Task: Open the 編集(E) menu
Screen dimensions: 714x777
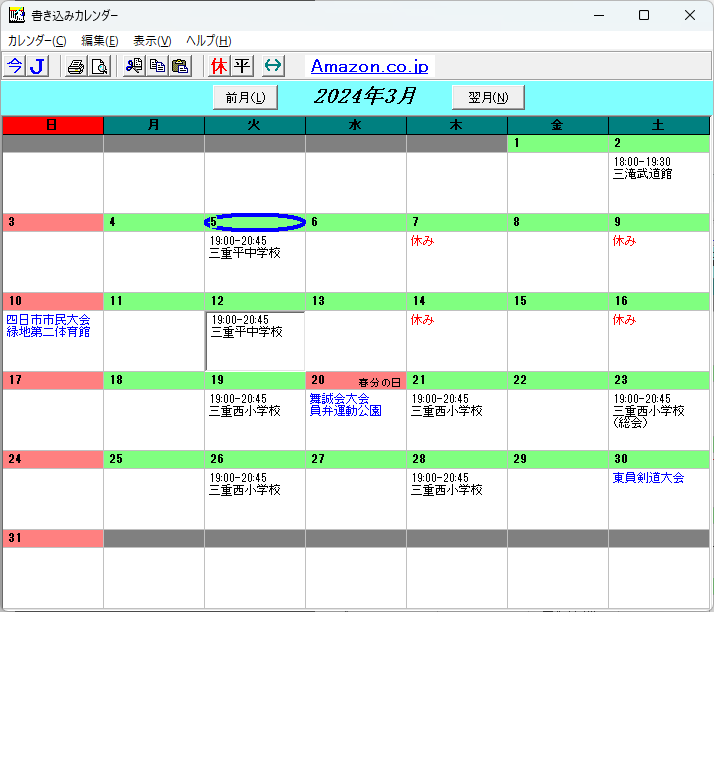Action: click(x=99, y=41)
